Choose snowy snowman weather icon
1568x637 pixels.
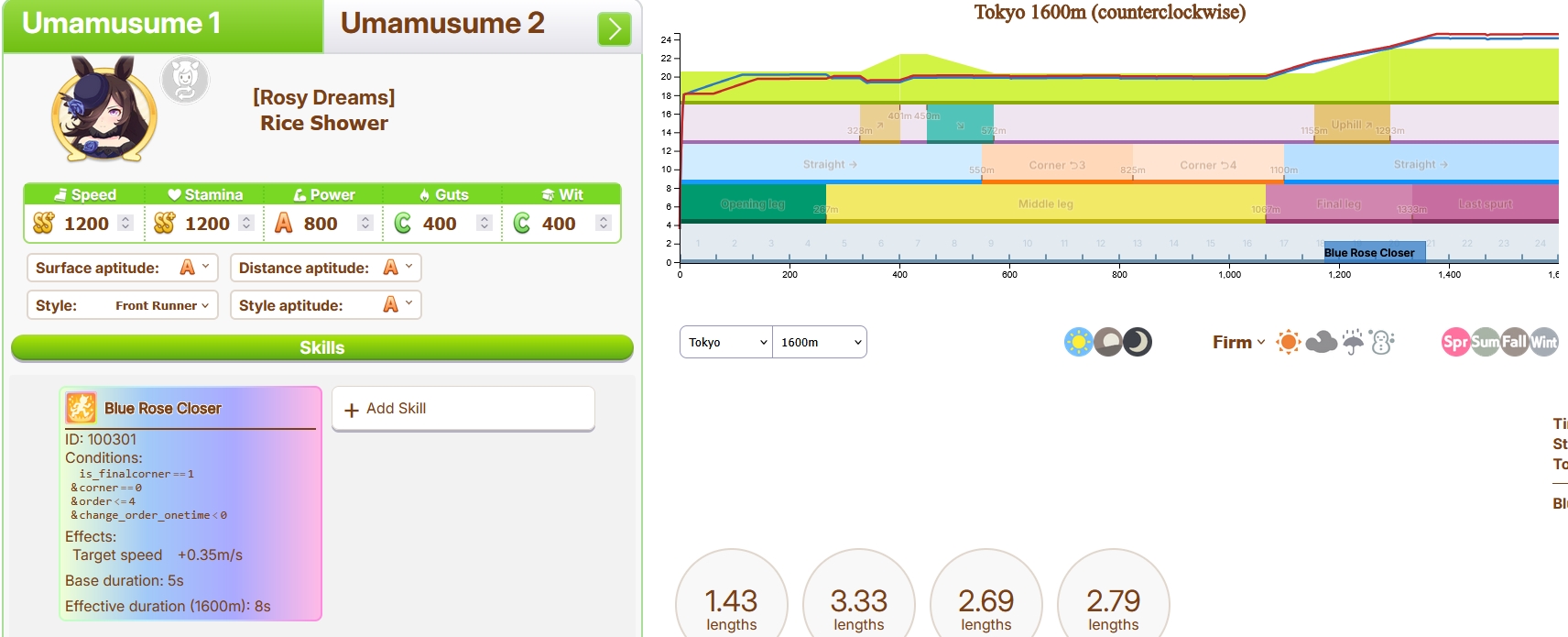tap(1381, 342)
